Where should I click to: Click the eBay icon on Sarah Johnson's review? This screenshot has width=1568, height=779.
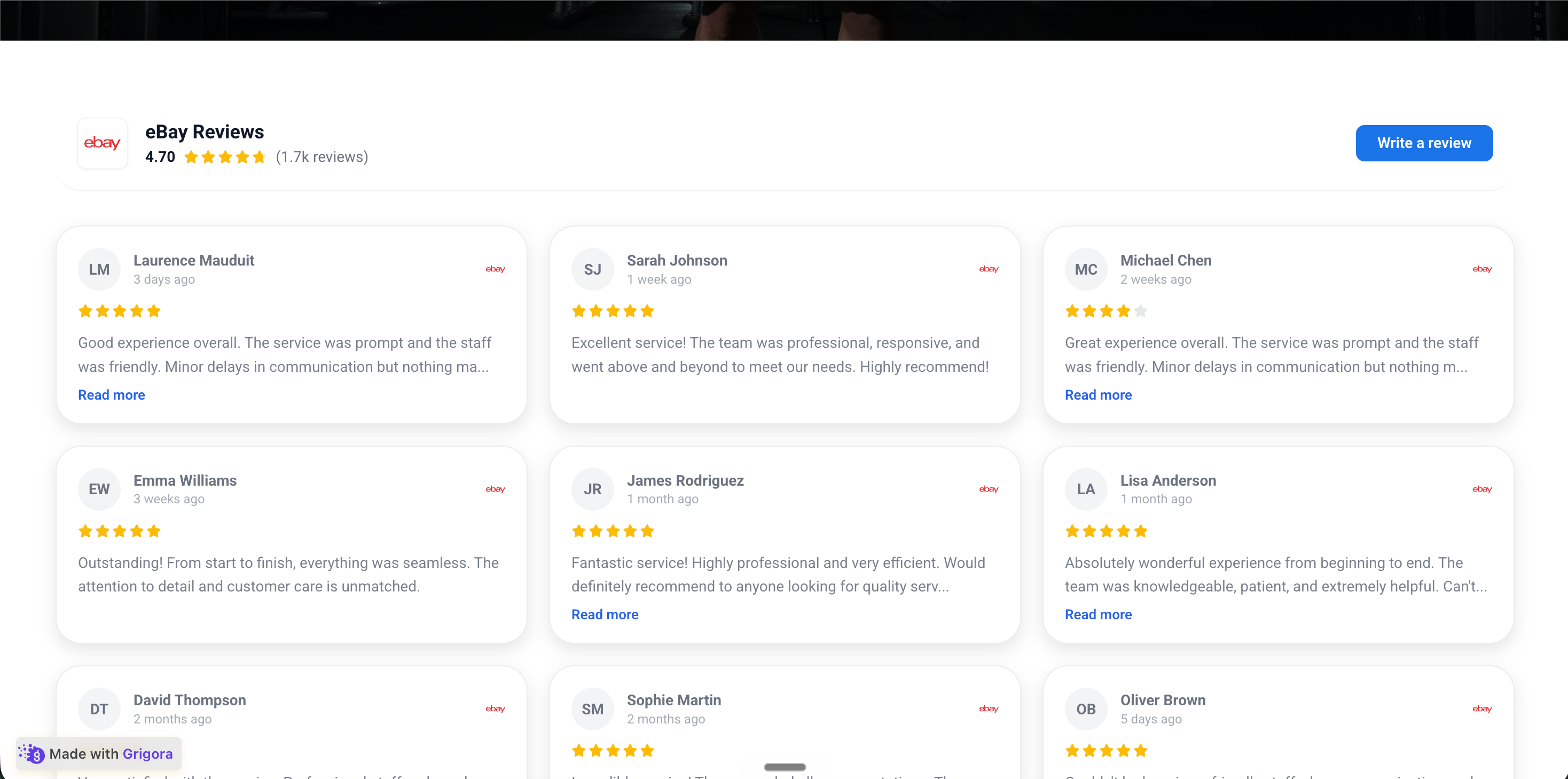point(989,269)
